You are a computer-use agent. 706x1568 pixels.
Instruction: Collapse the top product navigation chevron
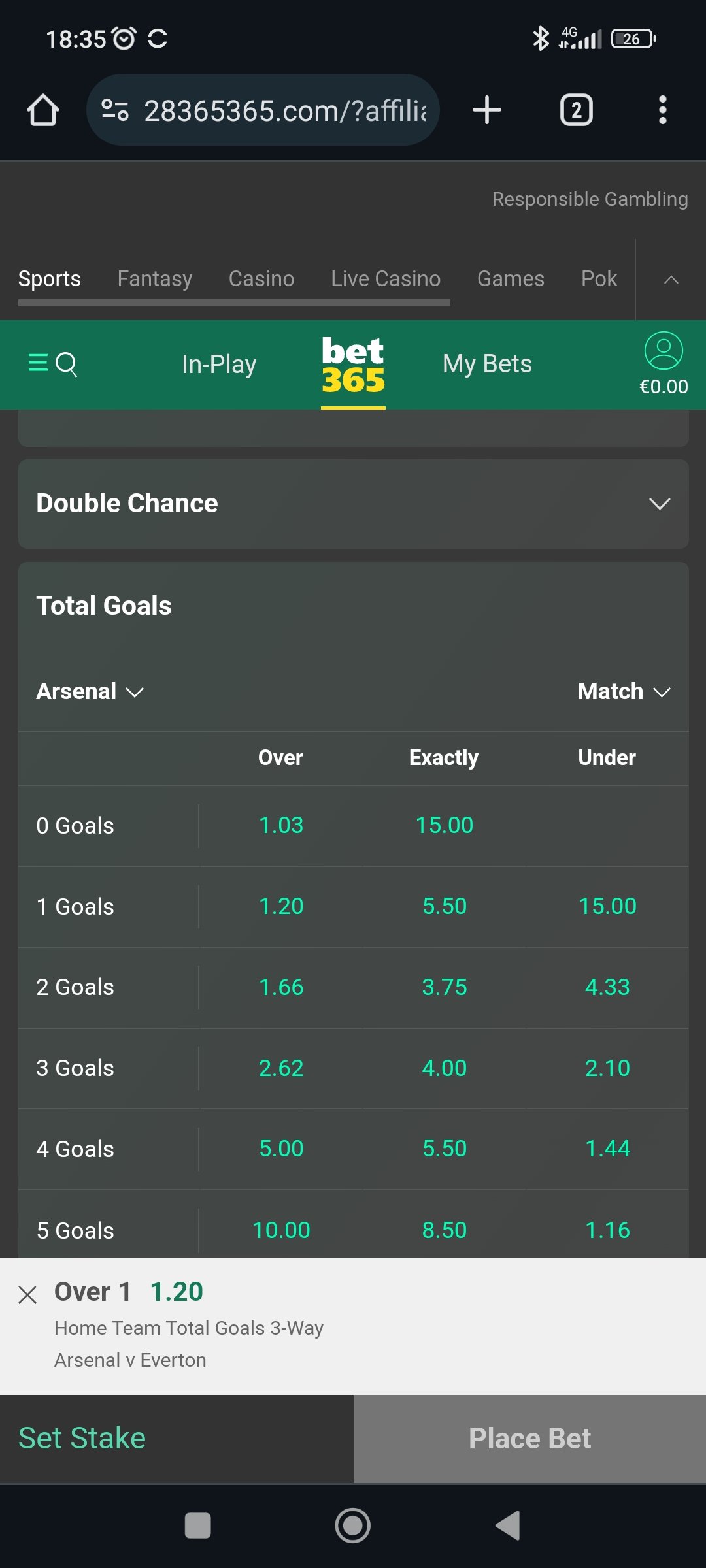[671, 280]
